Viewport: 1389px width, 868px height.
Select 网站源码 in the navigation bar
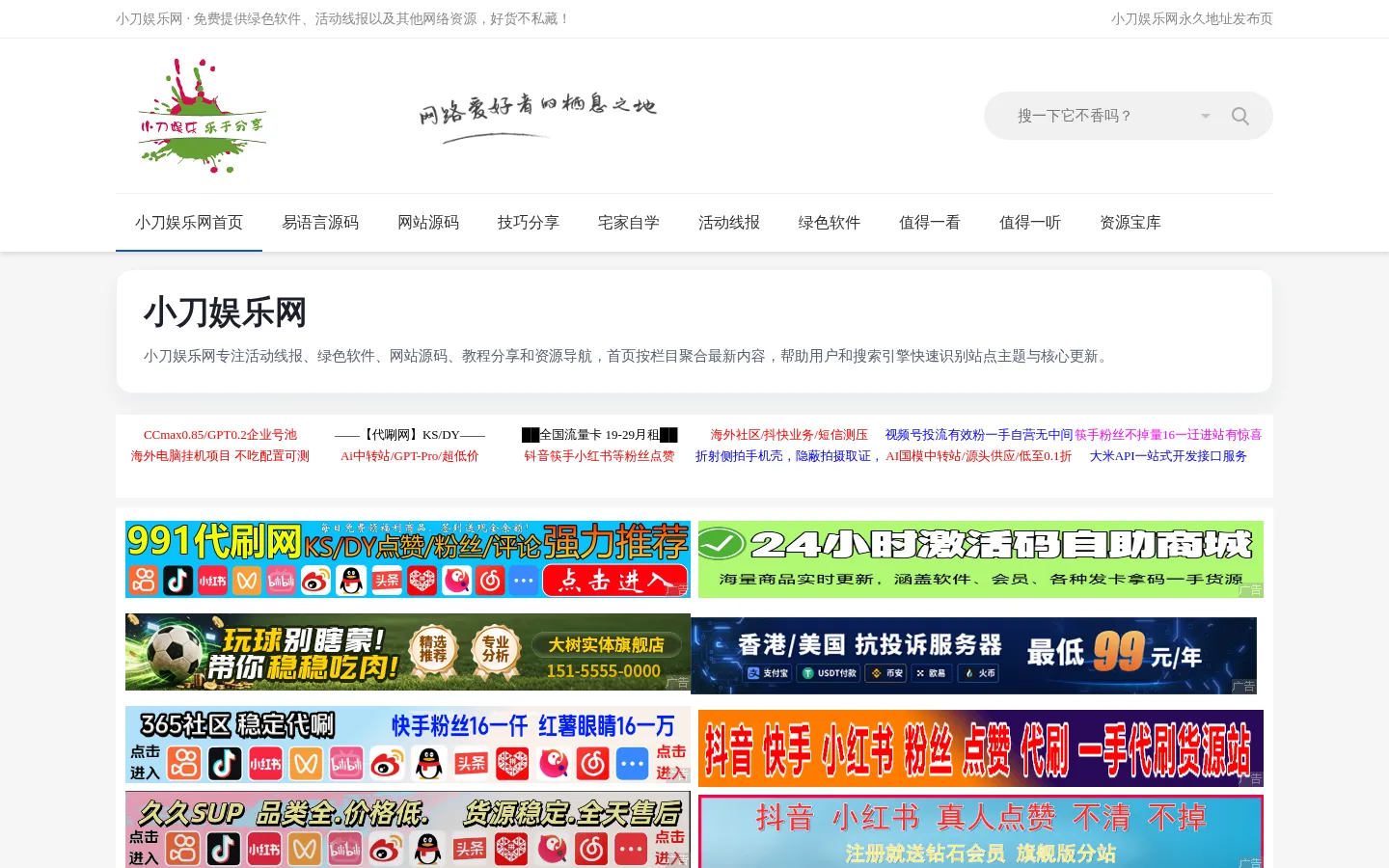tap(428, 223)
